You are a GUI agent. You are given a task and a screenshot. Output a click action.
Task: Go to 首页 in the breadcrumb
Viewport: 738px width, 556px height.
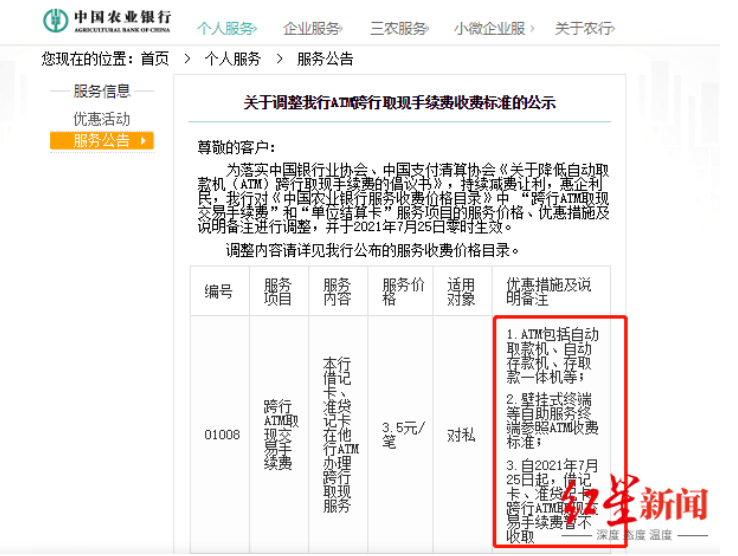(155, 59)
